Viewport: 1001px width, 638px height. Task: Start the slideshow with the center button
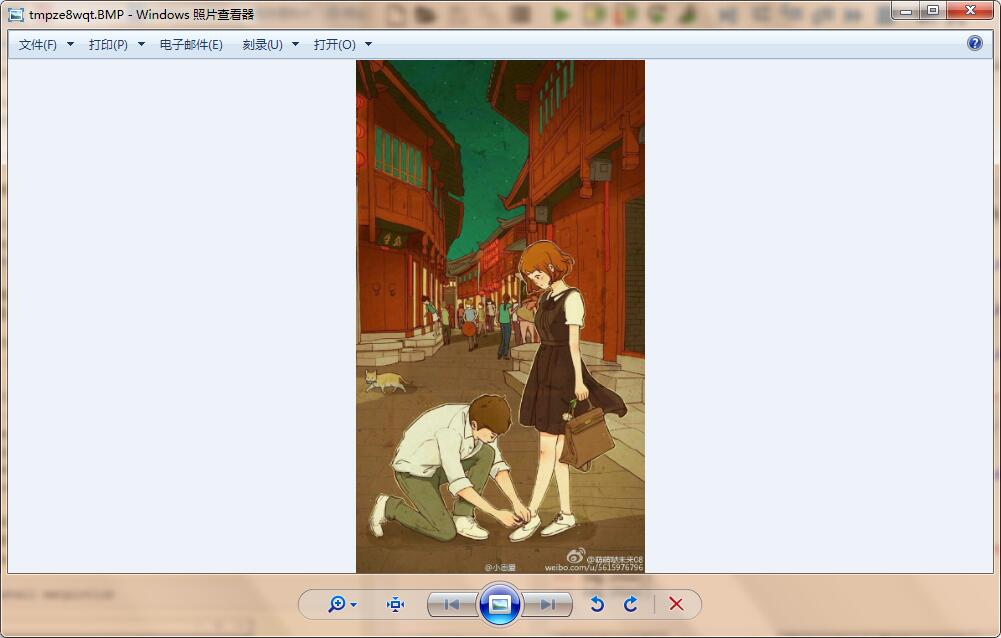tap(499, 604)
